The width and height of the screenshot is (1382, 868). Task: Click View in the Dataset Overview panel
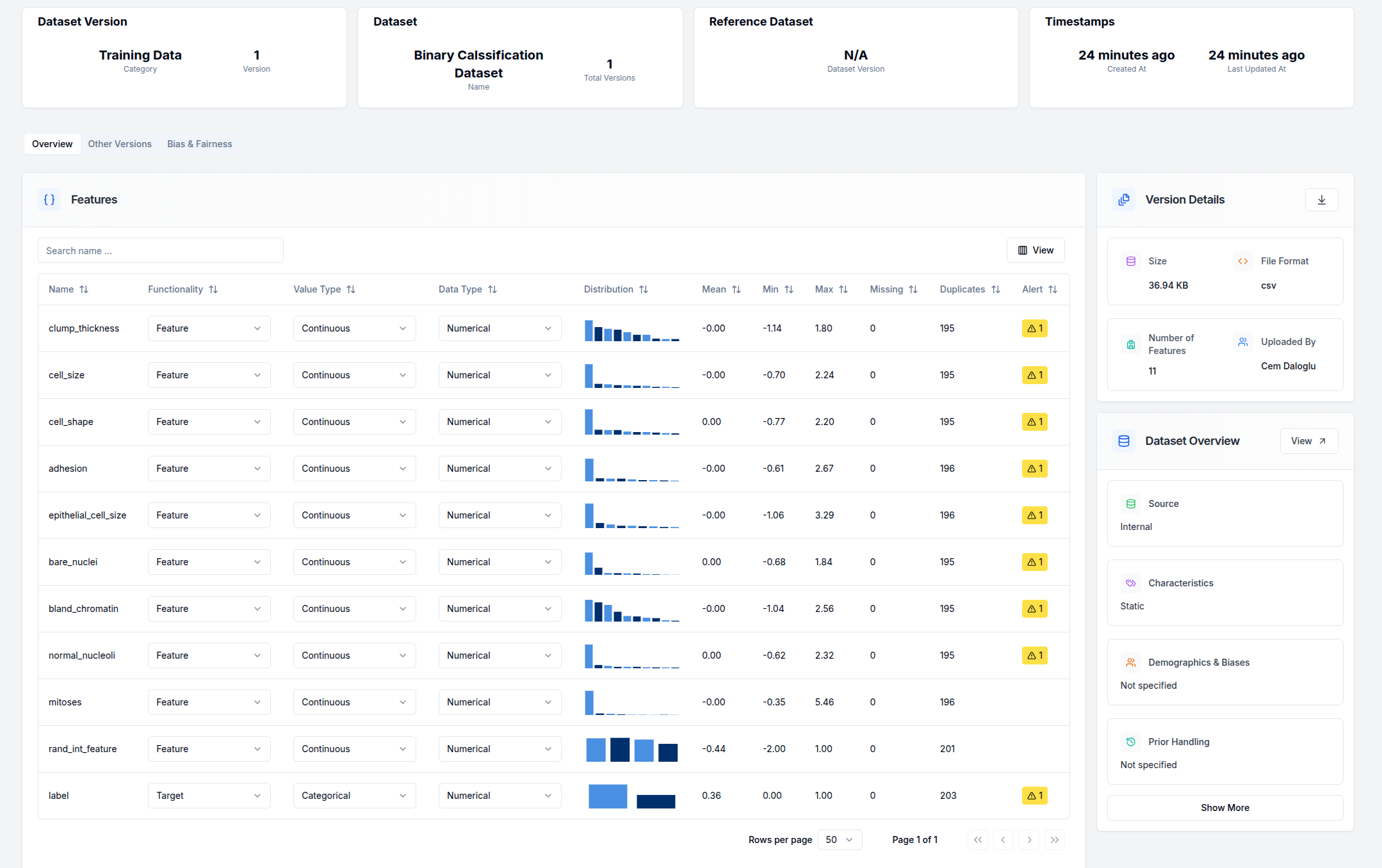(x=1308, y=440)
